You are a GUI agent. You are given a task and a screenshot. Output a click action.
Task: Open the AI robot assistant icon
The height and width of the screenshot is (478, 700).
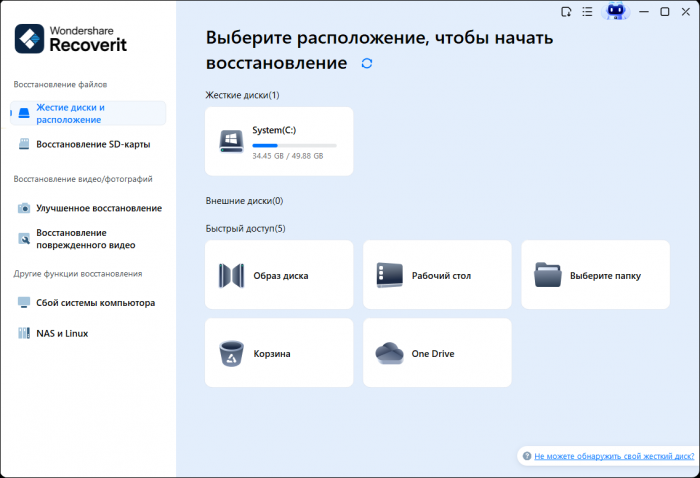pyautogui.click(x=615, y=12)
